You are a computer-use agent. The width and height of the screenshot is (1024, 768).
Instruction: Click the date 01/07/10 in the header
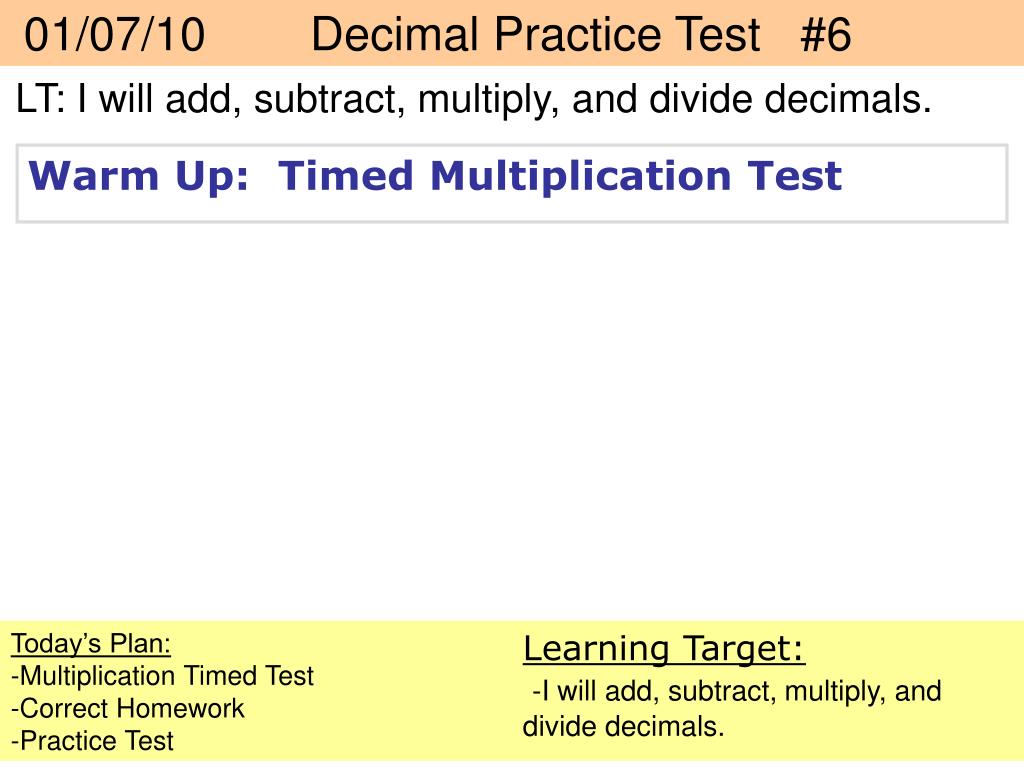point(114,35)
